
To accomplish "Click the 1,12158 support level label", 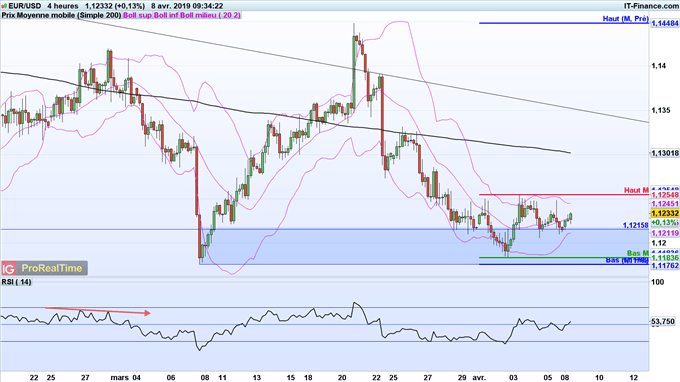I will (635, 225).
